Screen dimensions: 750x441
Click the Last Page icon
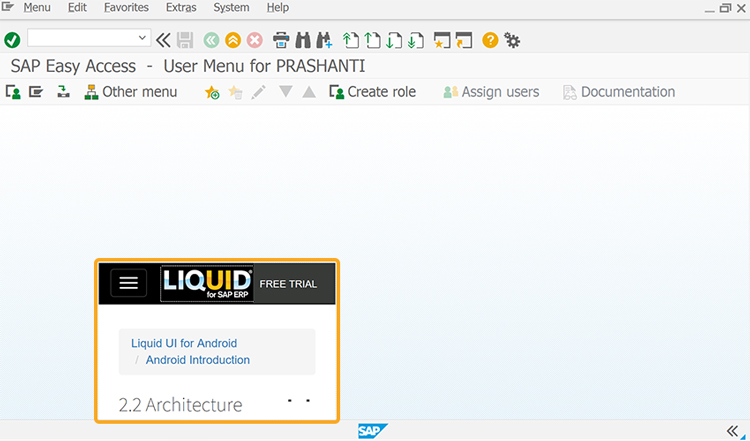[416, 40]
